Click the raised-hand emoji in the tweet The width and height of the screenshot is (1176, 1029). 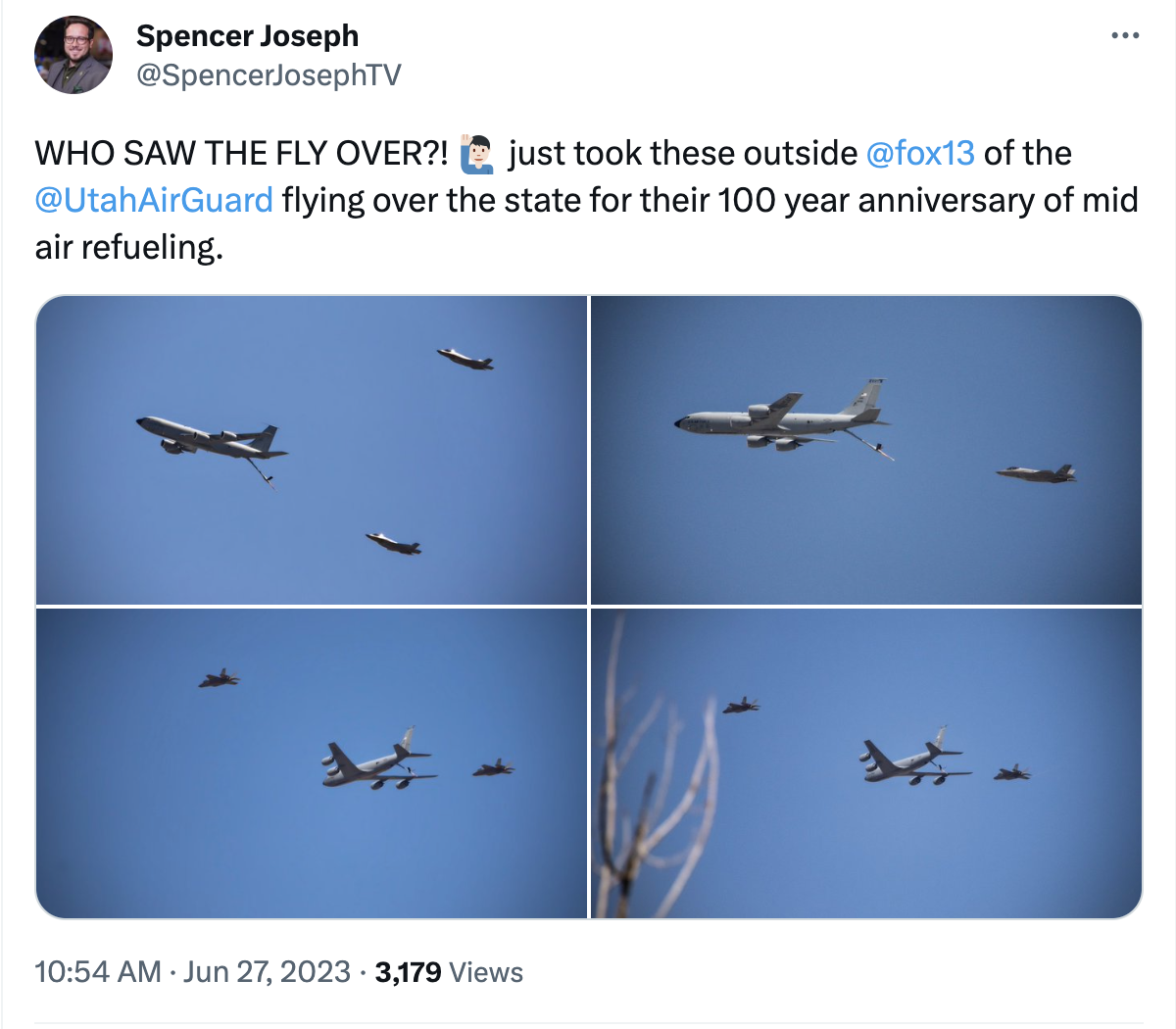[477, 155]
